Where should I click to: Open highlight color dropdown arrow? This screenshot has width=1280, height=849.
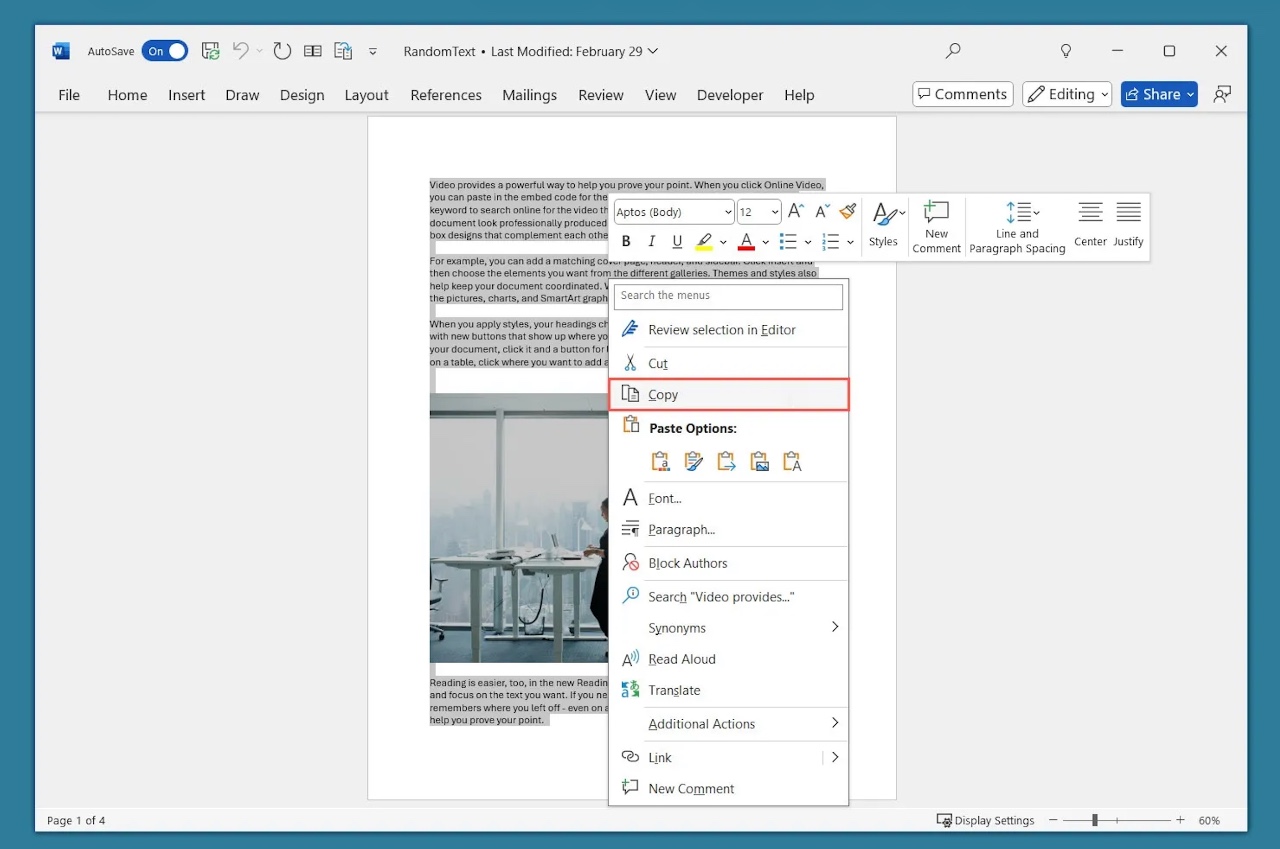pos(723,242)
